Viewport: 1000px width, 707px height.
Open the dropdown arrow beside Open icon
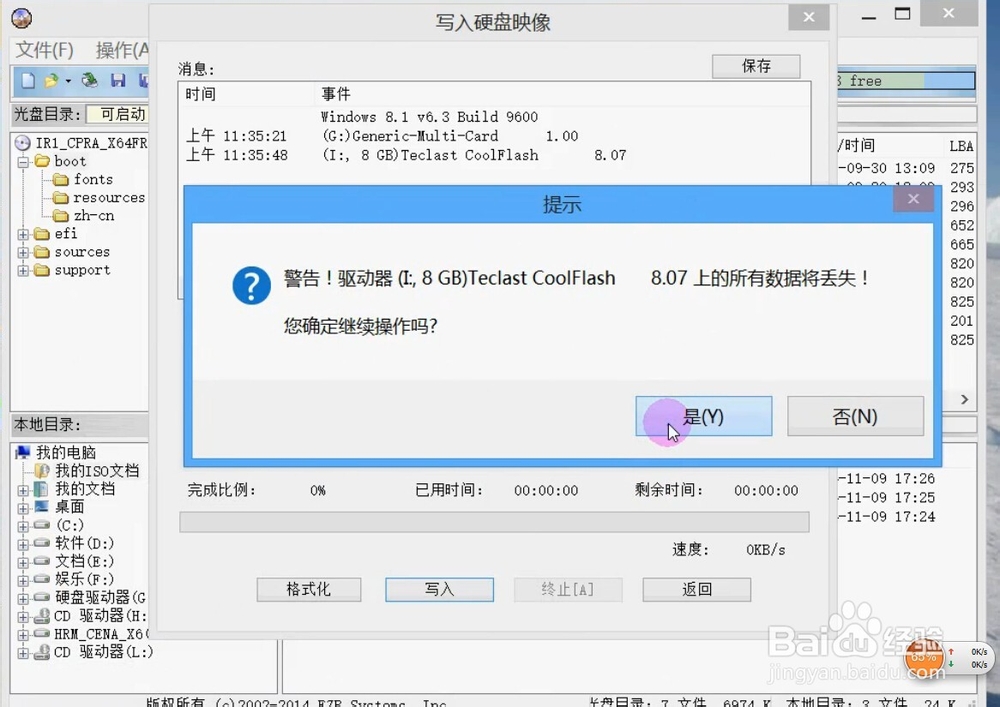[x=68, y=81]
